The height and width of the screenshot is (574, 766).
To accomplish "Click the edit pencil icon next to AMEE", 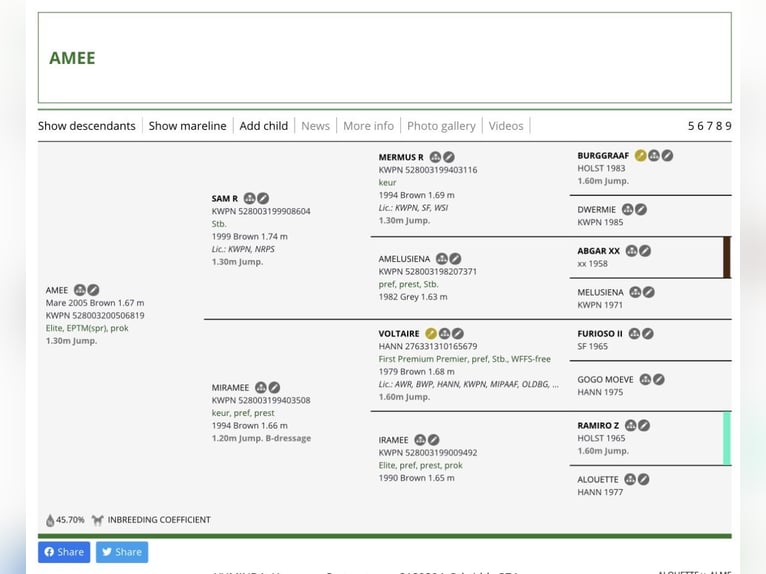I will tap(93, 290).
